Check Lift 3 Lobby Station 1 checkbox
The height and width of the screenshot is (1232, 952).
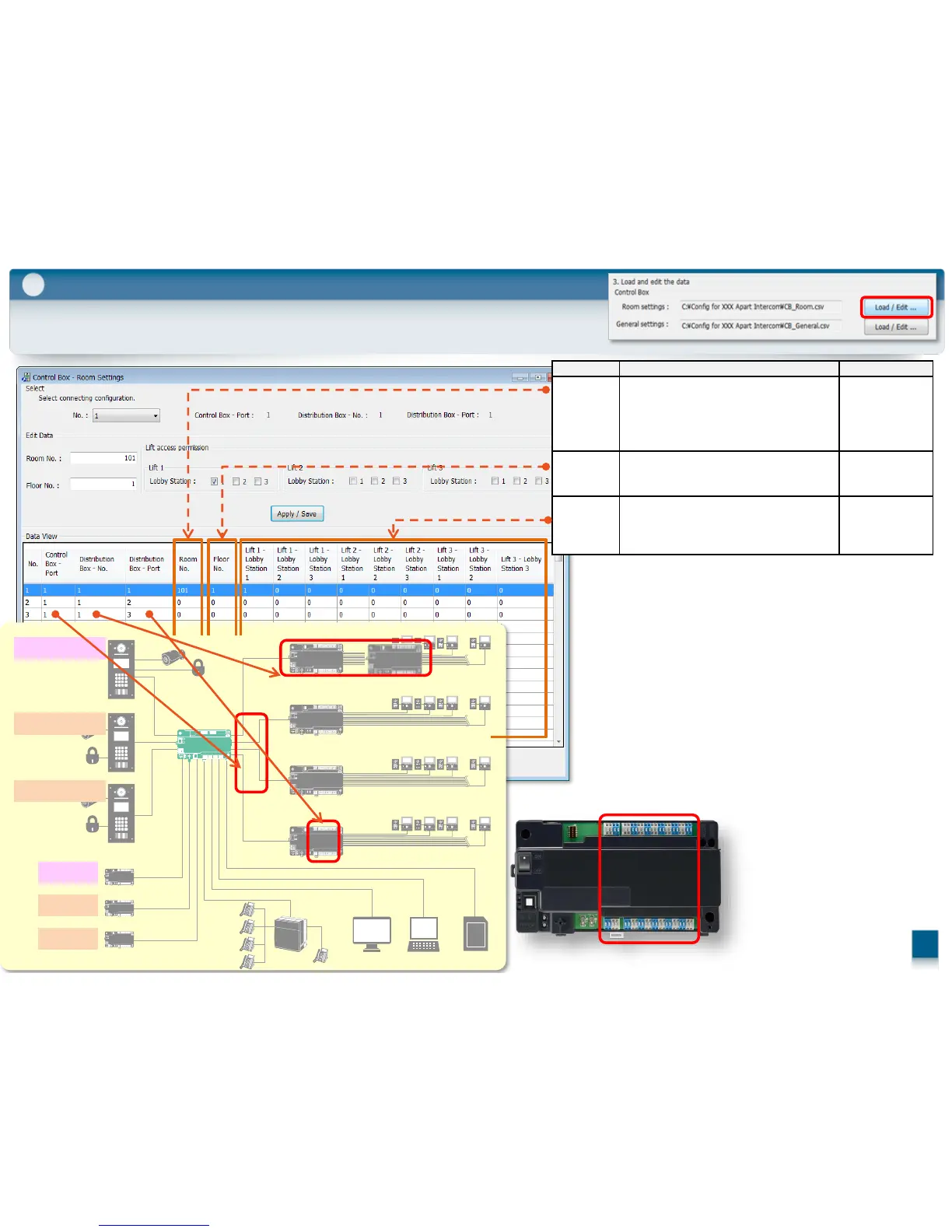coord(495,481)
